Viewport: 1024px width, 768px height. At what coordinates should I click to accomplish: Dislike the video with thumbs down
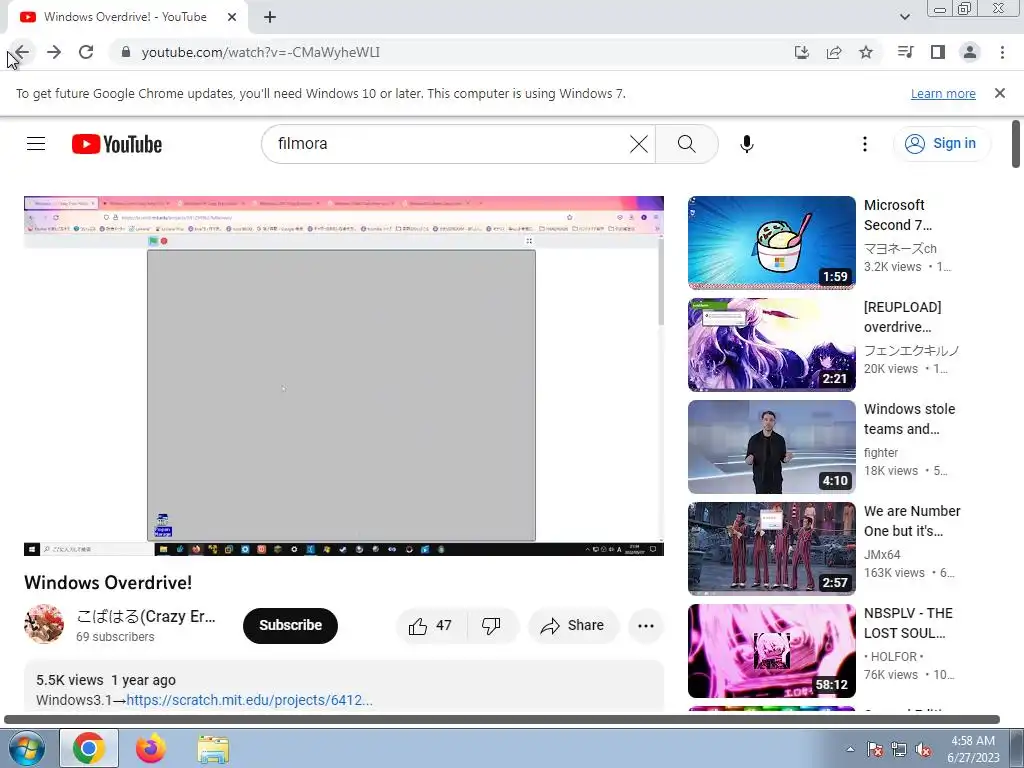[x=492, y=626]
